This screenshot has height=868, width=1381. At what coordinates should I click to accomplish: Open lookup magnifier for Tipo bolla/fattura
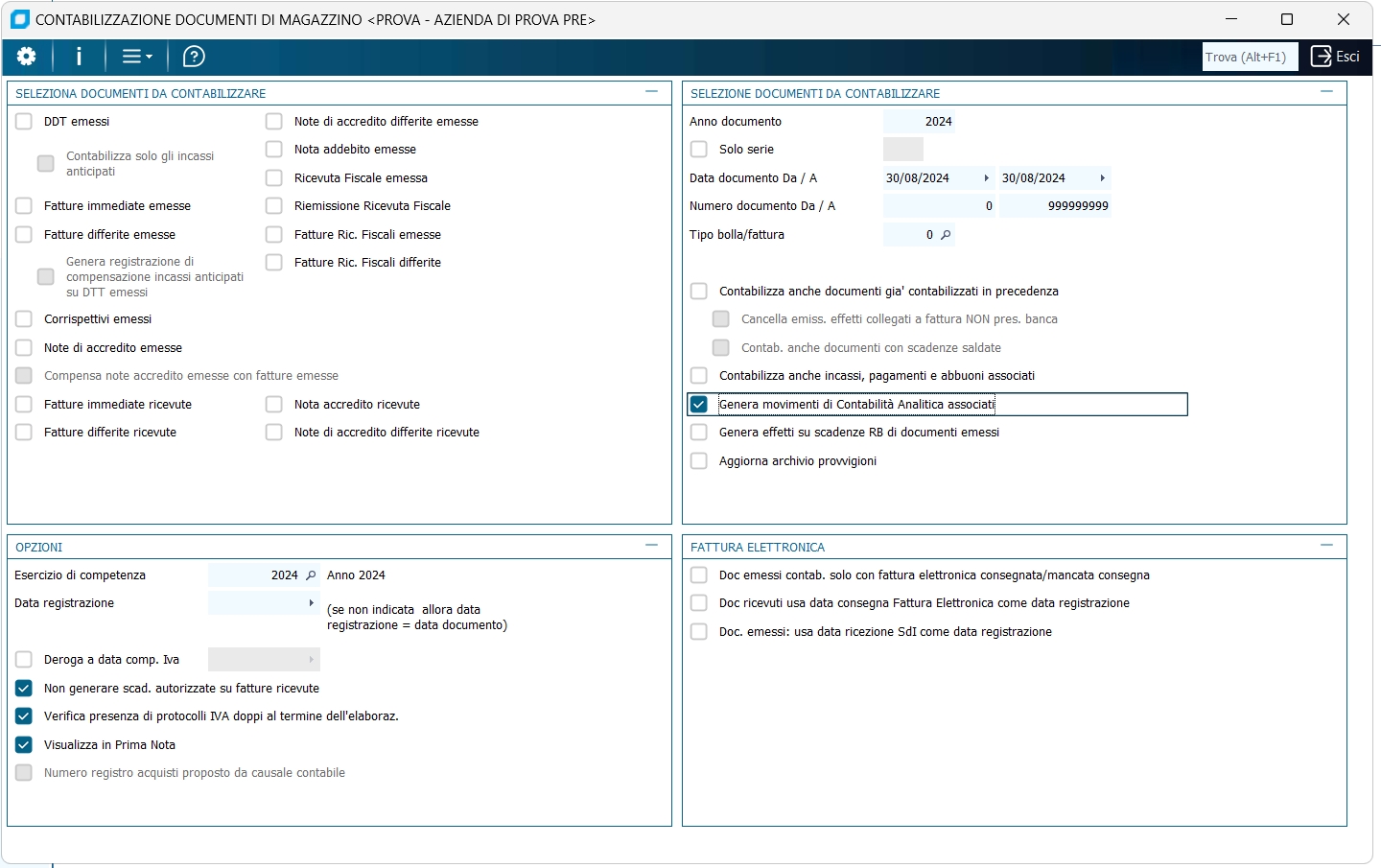(x=946, y=235)
